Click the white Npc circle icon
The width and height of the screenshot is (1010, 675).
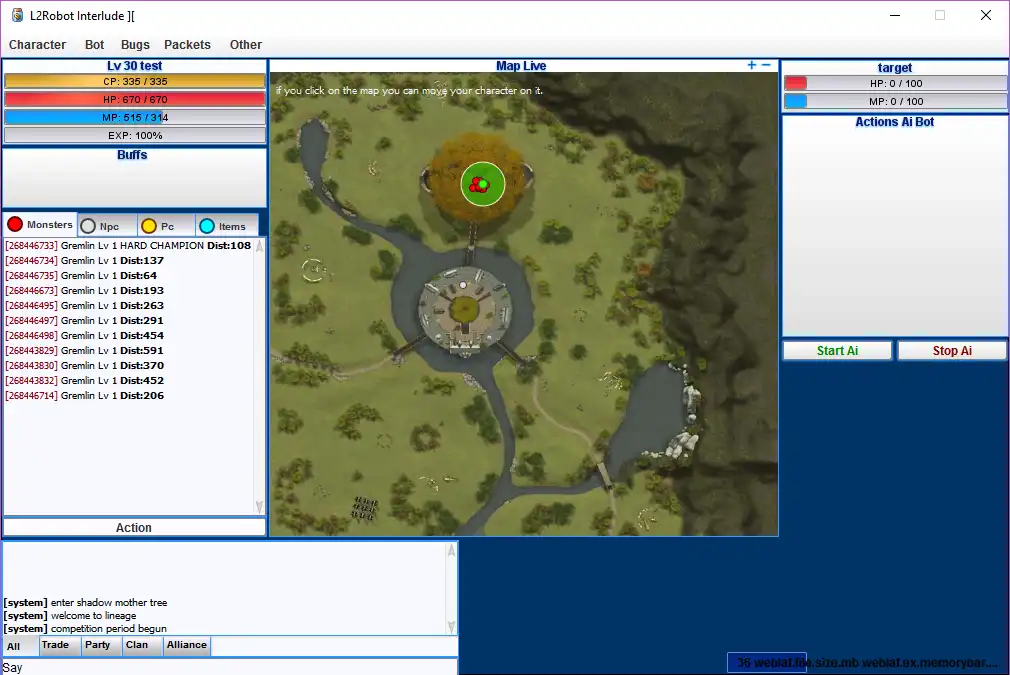88,226
